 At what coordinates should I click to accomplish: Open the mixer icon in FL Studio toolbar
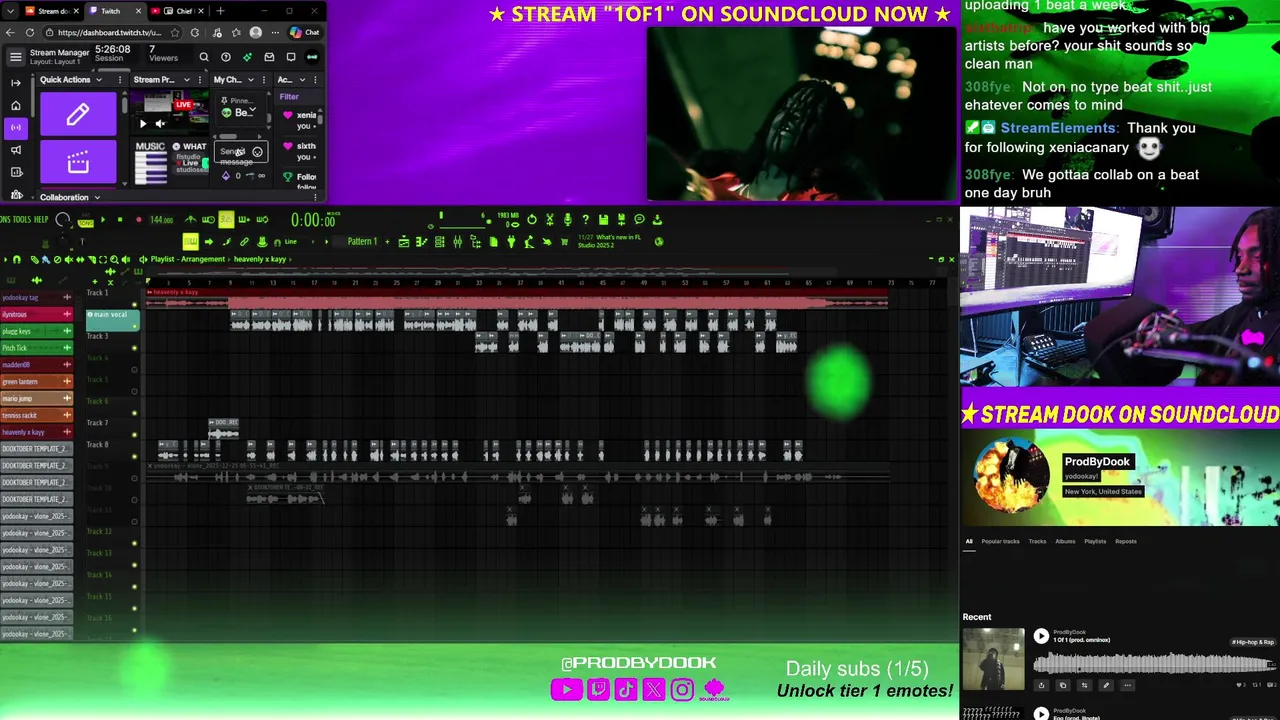tap(458, 242)
